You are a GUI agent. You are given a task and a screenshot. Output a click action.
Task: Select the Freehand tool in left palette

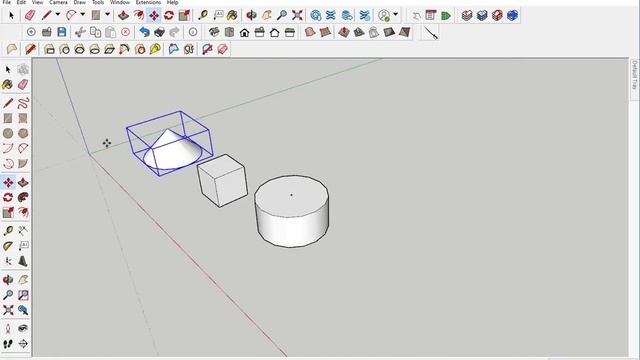click(23, 102)
